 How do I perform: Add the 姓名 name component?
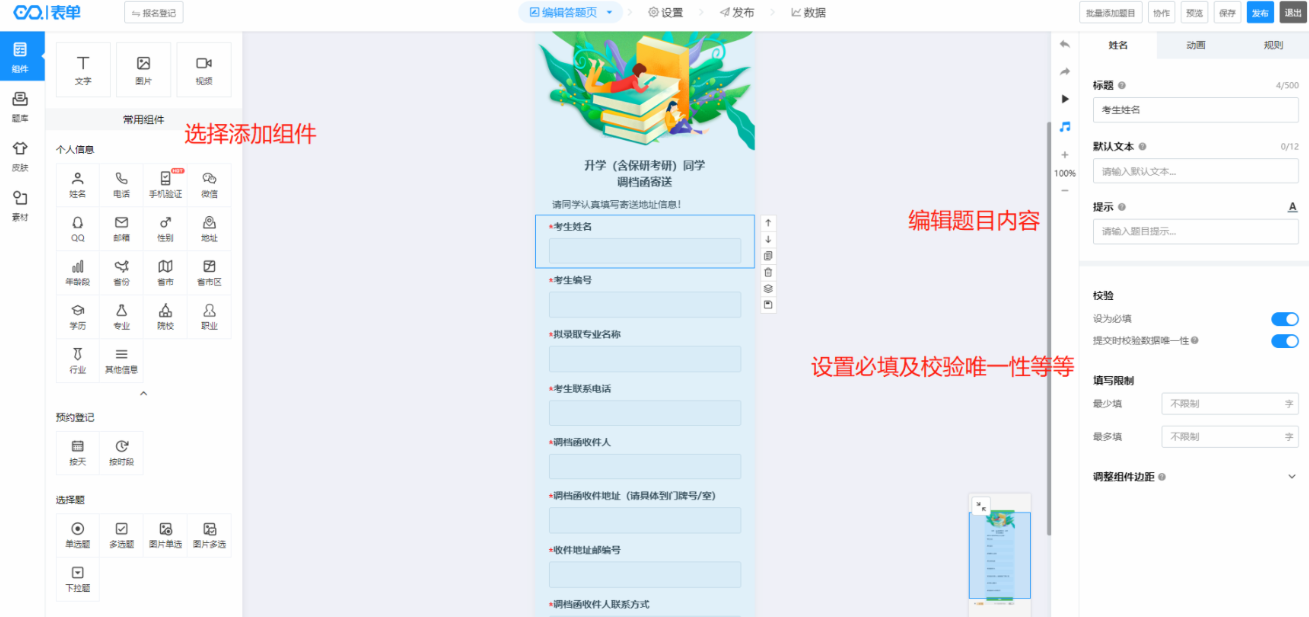tap(77, 184)
